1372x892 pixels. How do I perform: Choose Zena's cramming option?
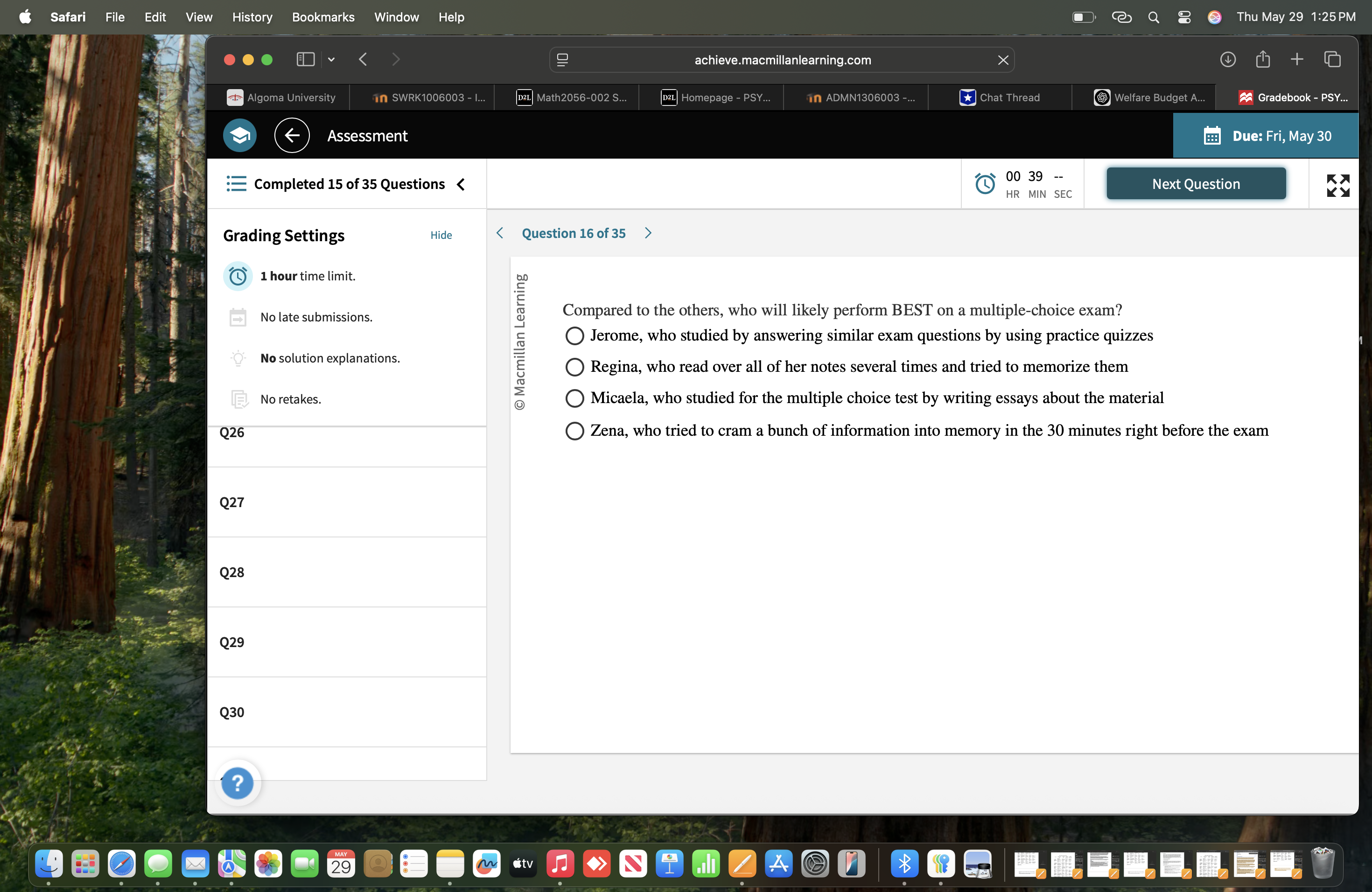pos(574,431)
